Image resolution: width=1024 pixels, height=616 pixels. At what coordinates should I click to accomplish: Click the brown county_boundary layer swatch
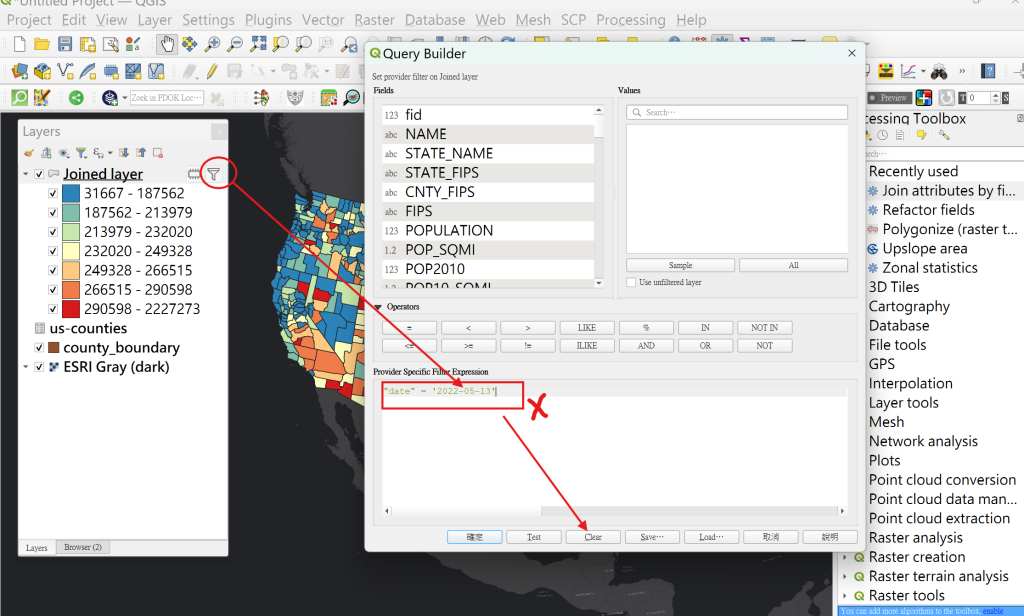[x=54, y=348]
